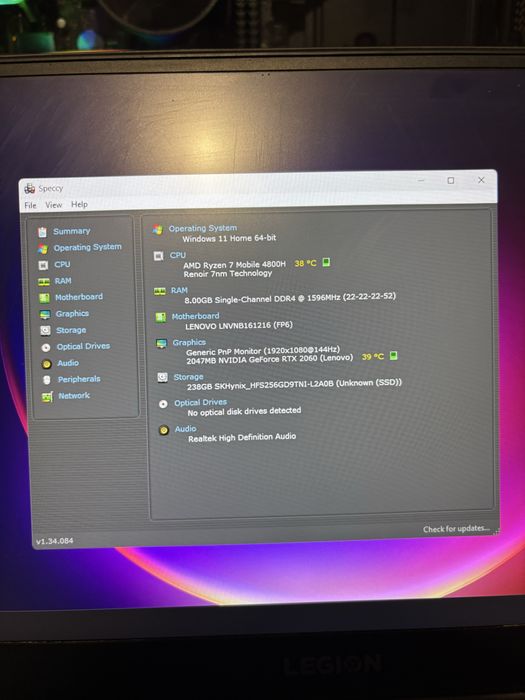Click the Network icon in sidebar
Viewport: 525px width, 700px height.
pos(47,396)
